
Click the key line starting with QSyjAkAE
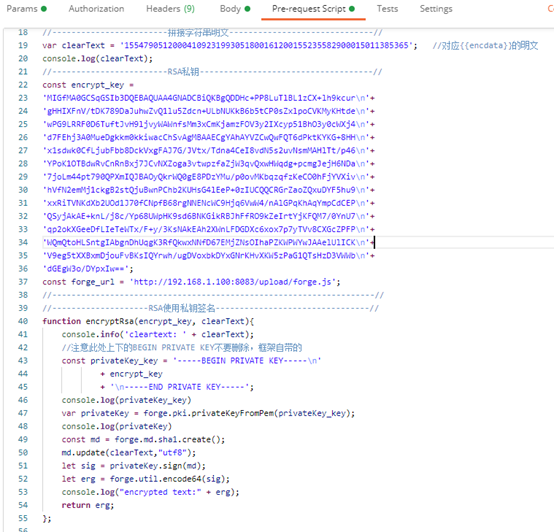(208, 216)
